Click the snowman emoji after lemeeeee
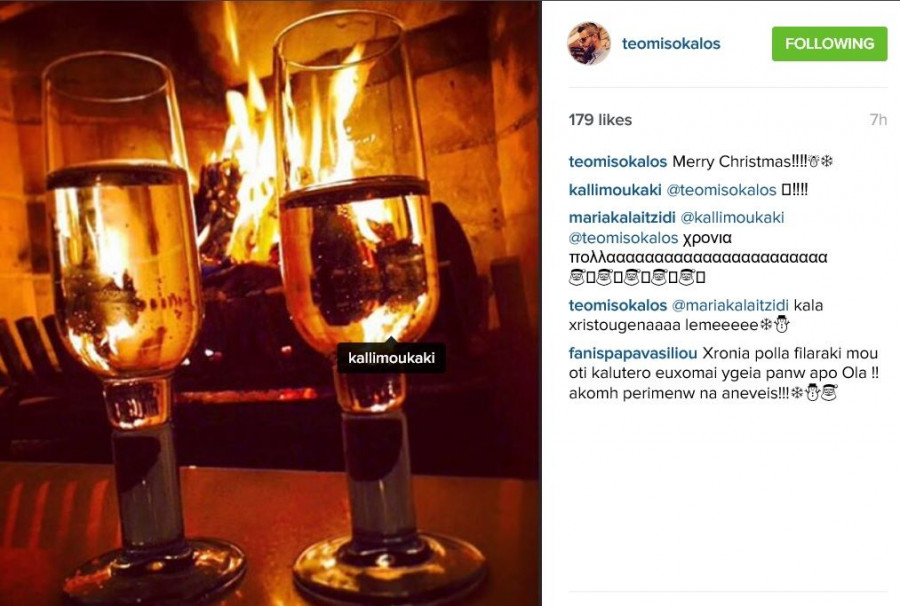Image resolution: width=900 pixels, height=606 pixels. [781, 324]
